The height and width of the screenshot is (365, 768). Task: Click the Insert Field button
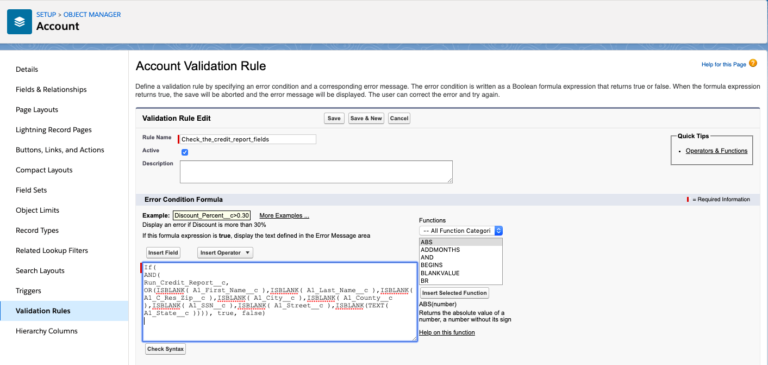coord(164,252)
